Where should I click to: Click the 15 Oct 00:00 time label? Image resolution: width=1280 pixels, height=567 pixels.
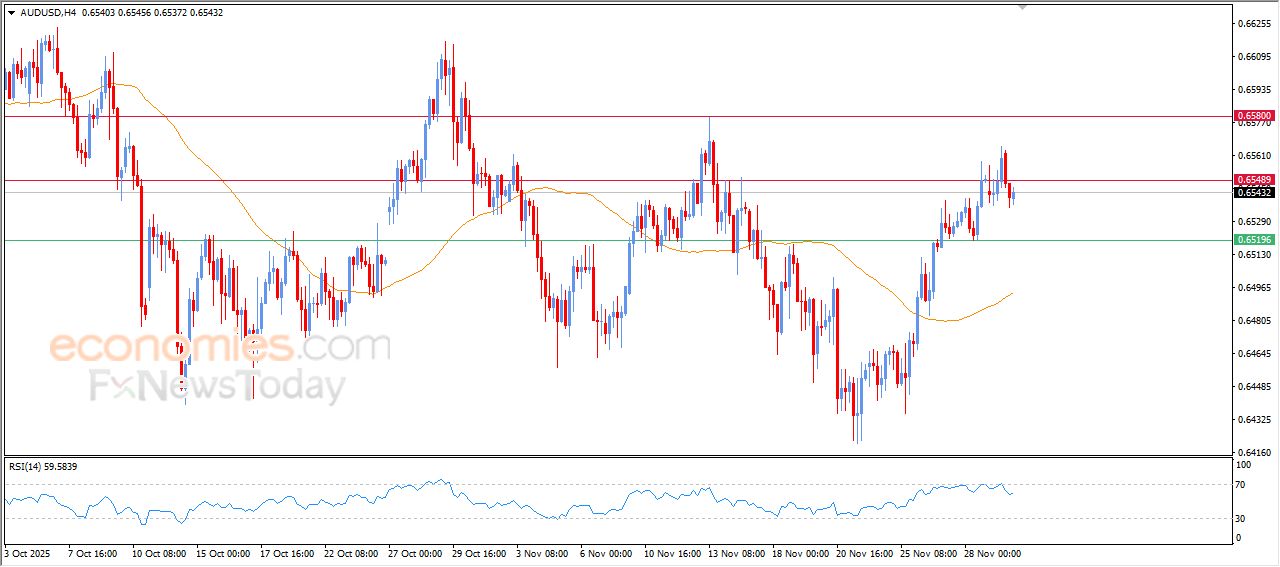pos(223,553)
